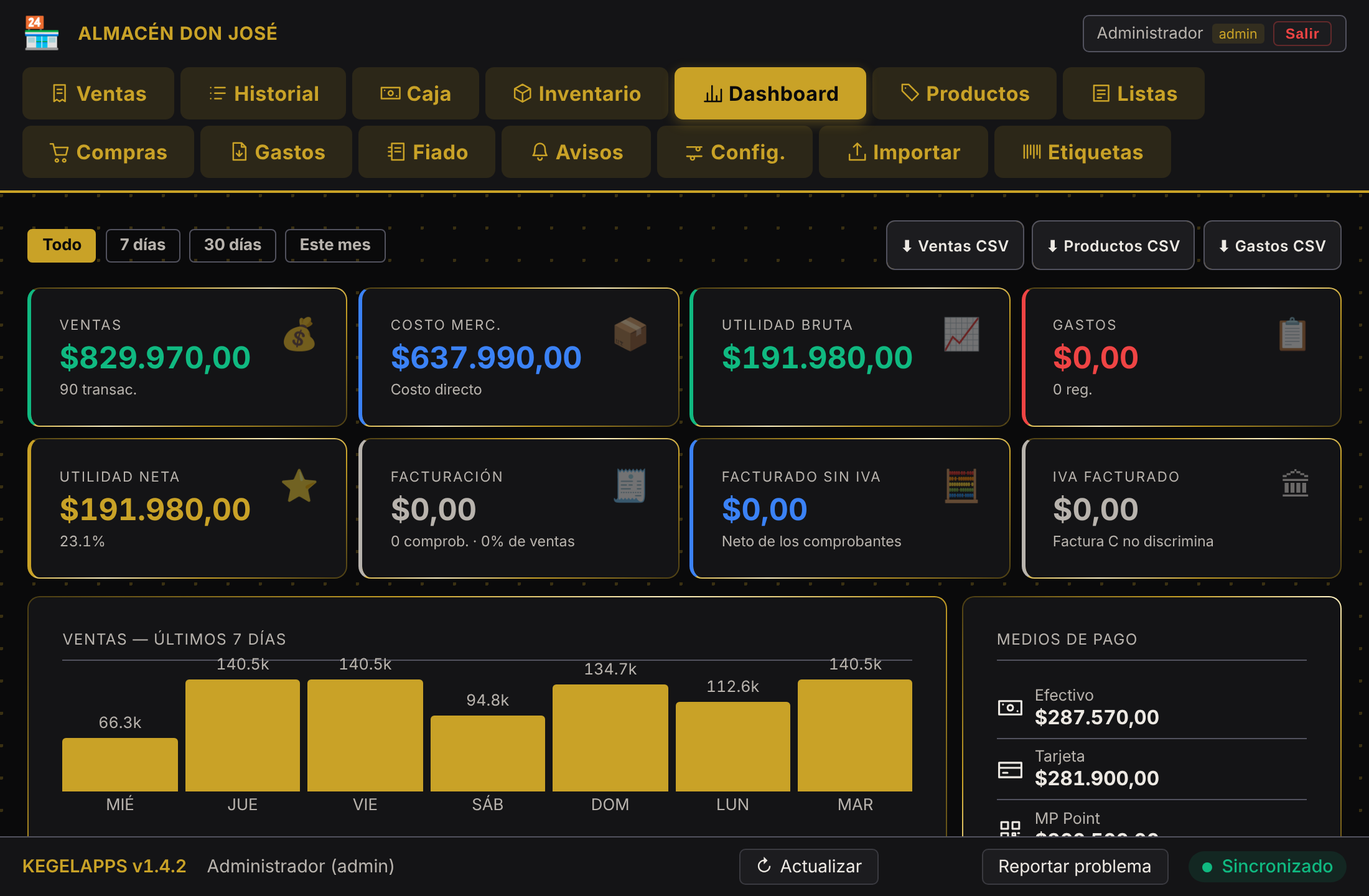Click the QR icon next to MP Point
Image resolution: width=1369 pixels, height=896 pixels.
[x=1010, y=828]
